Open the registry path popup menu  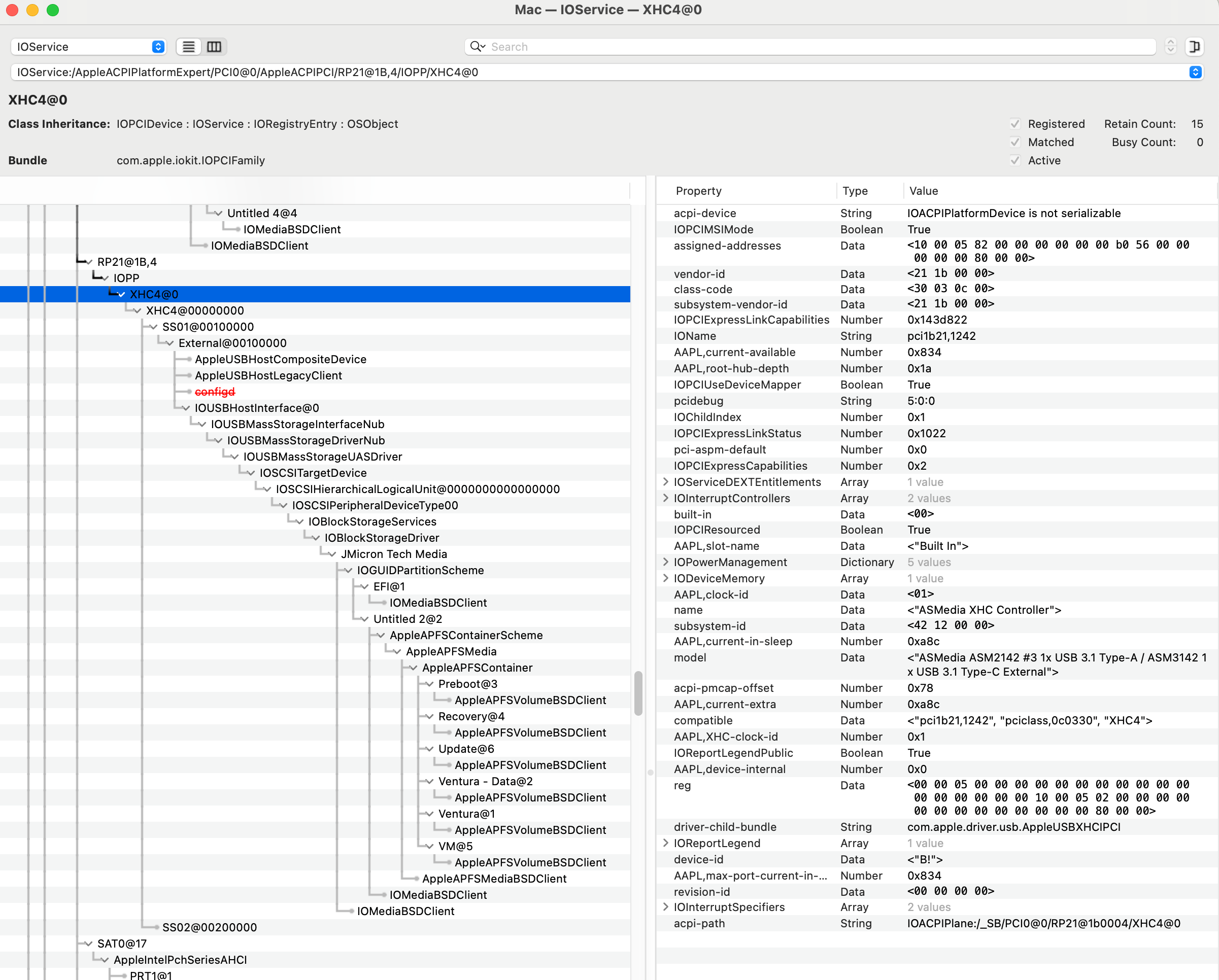click(1195, 73)
